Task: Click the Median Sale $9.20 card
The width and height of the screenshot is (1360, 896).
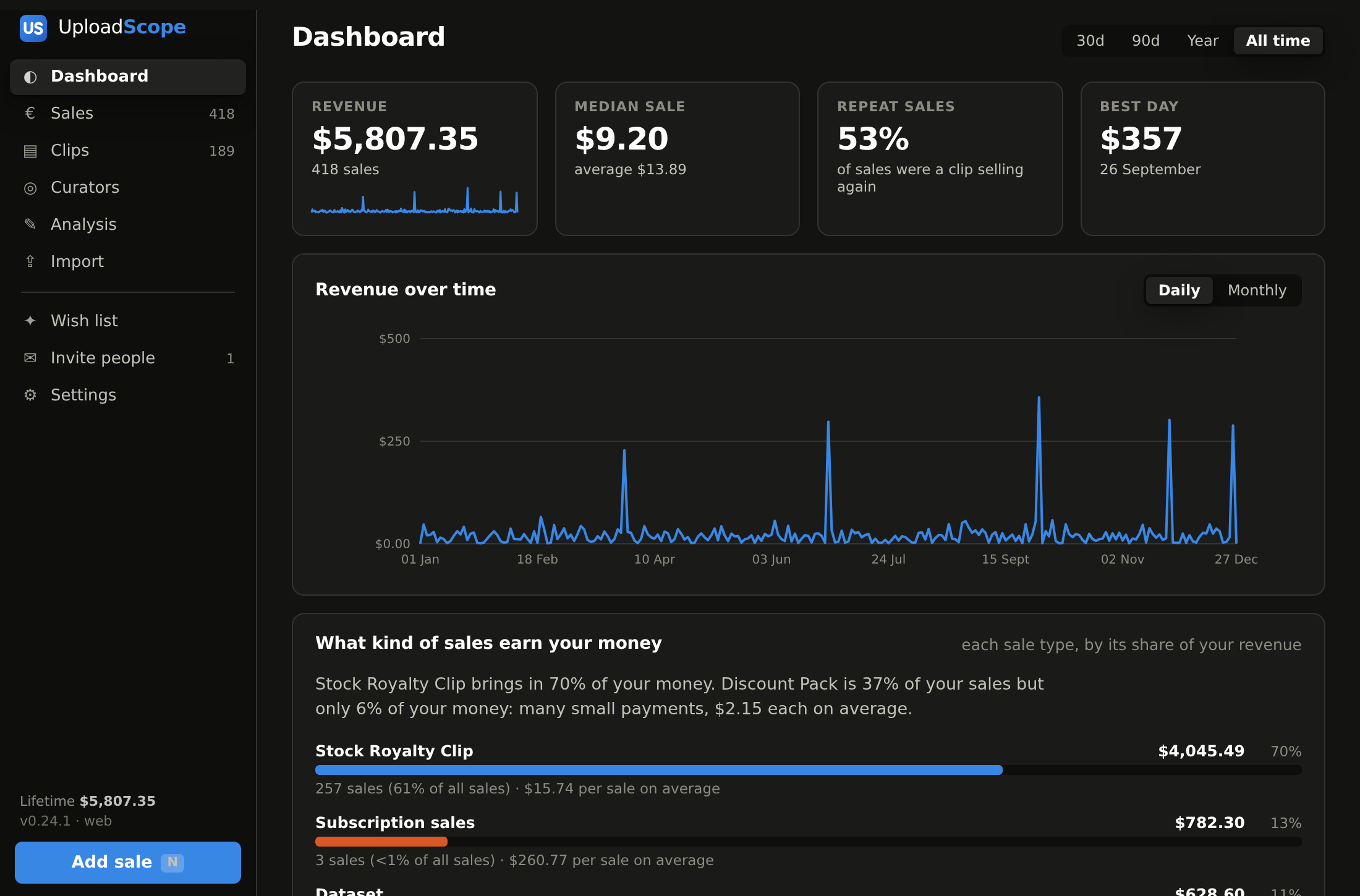Action: coord(678,159)
